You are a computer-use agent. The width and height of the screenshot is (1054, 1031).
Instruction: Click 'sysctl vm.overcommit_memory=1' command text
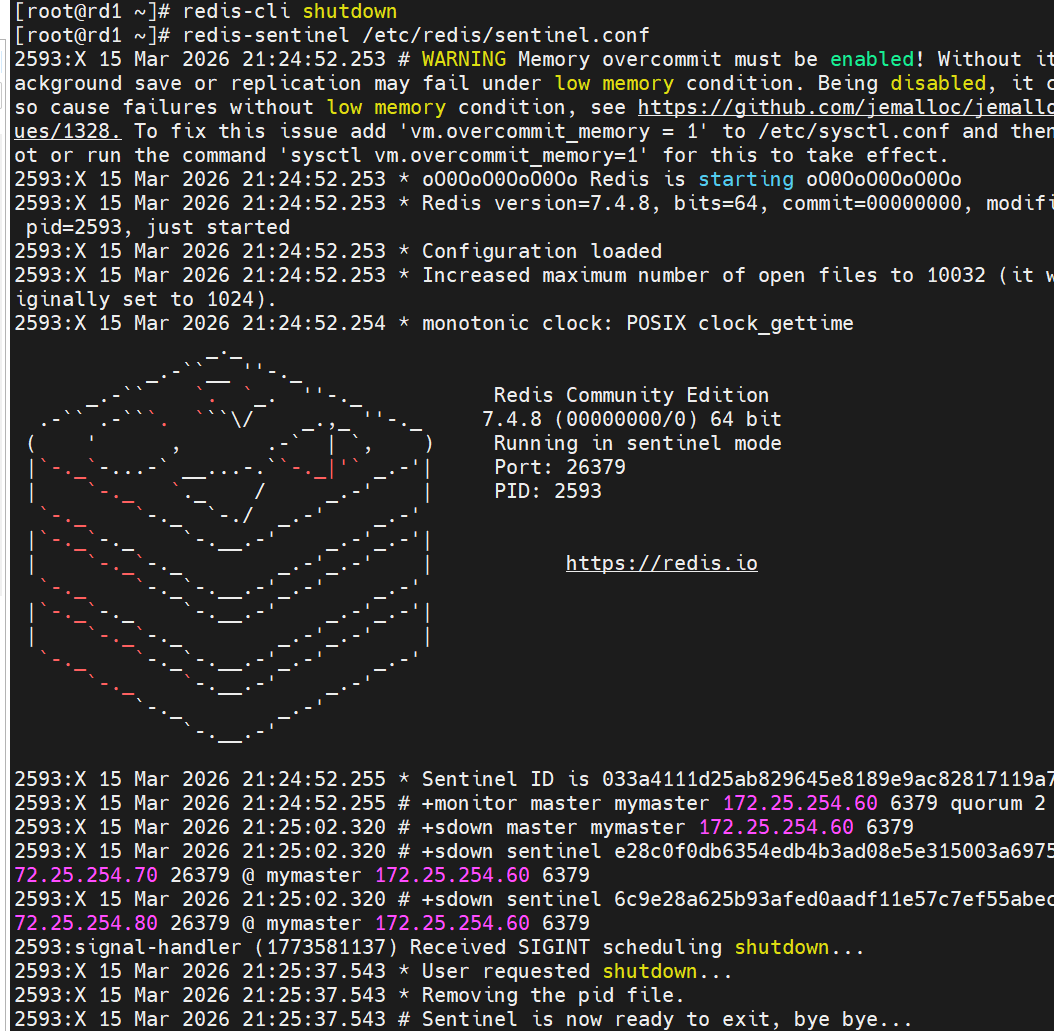point(463,155)
